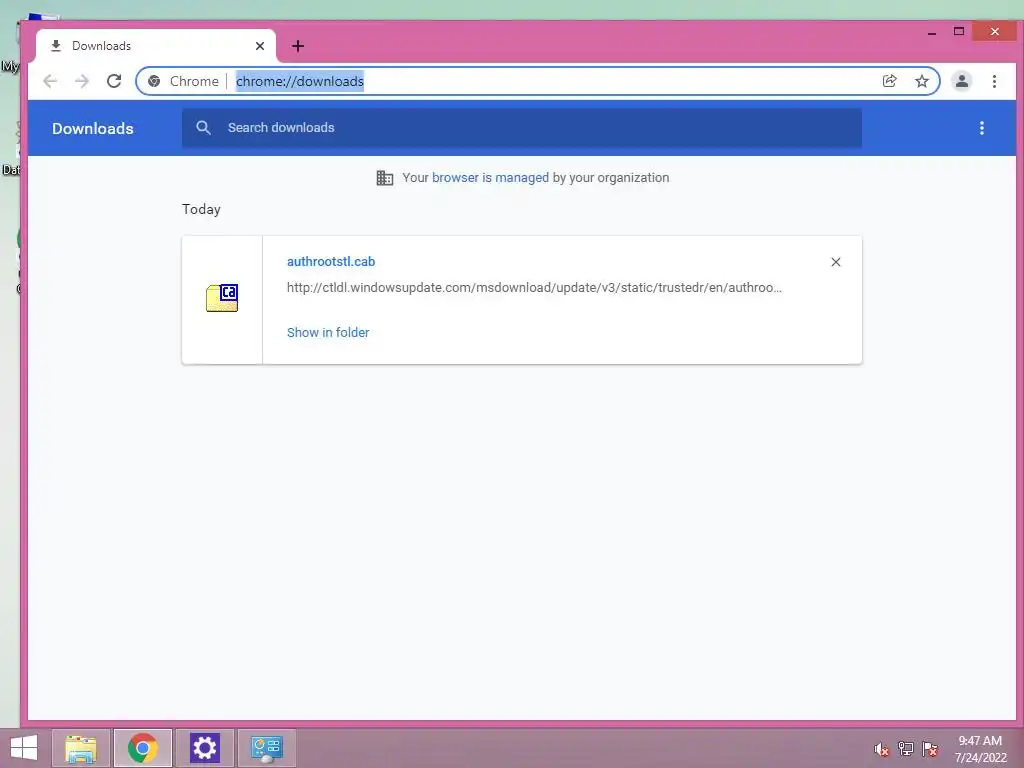This screenshot has height=768, width=1024.
Task: Focus the Search downloads field
Action: click(x=522, y=128)
